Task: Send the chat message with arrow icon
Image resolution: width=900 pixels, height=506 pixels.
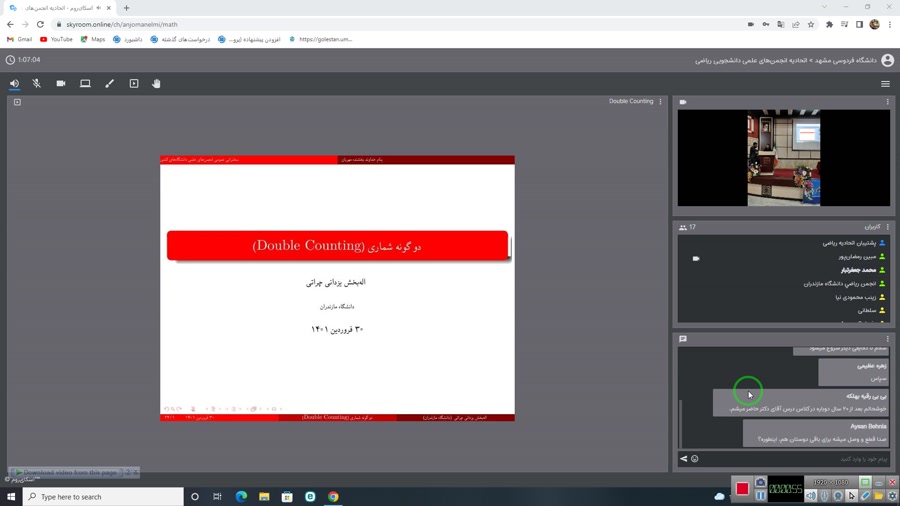Action: [x=683, y=458]
